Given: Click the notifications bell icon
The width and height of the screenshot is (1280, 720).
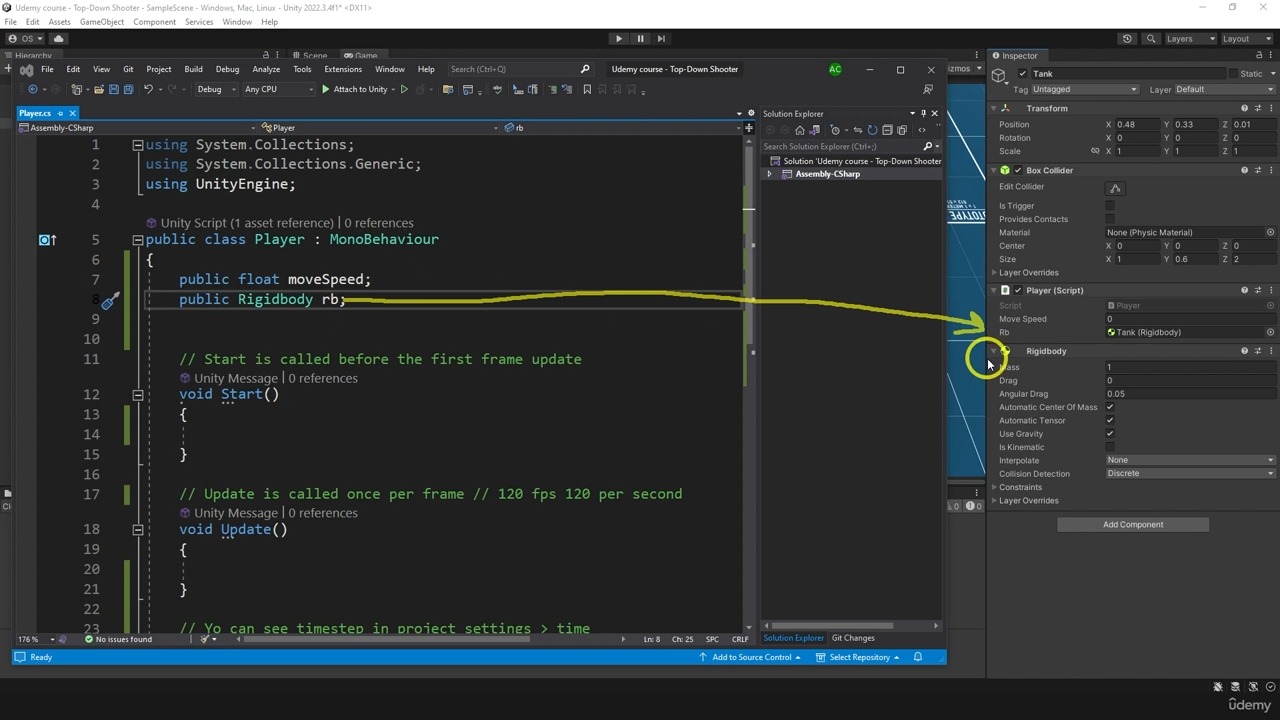Looking at the screenshot, I should click(918, 657).
